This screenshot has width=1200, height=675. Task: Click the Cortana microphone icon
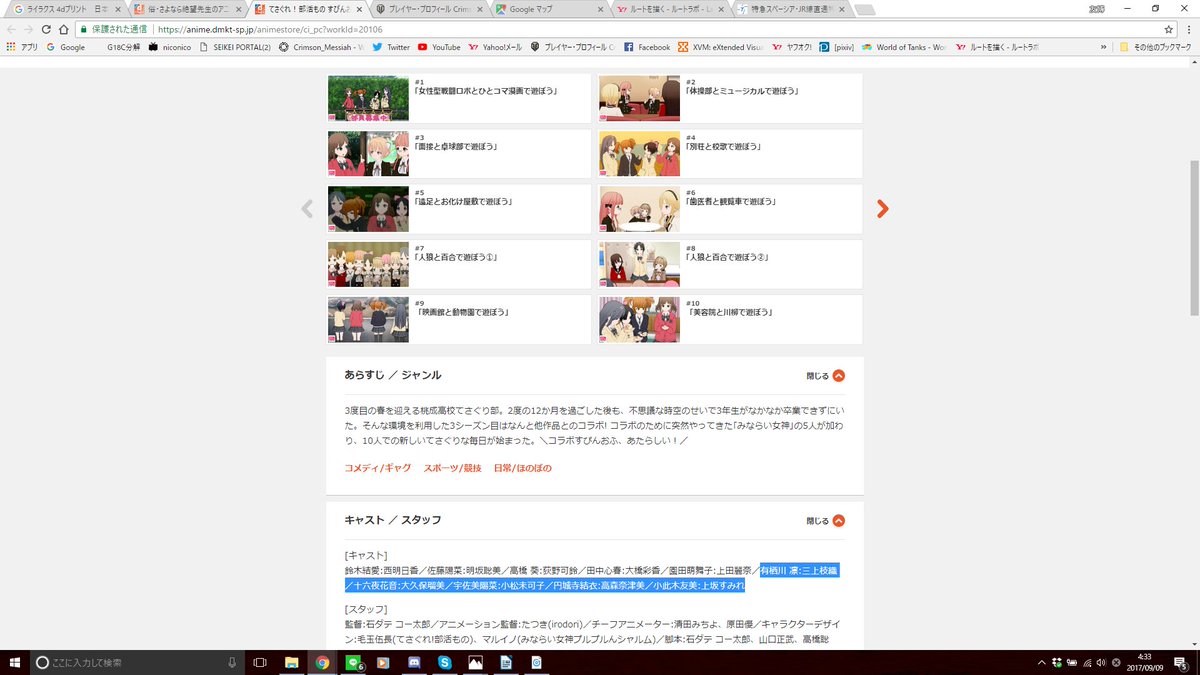(x=232, y=662)
